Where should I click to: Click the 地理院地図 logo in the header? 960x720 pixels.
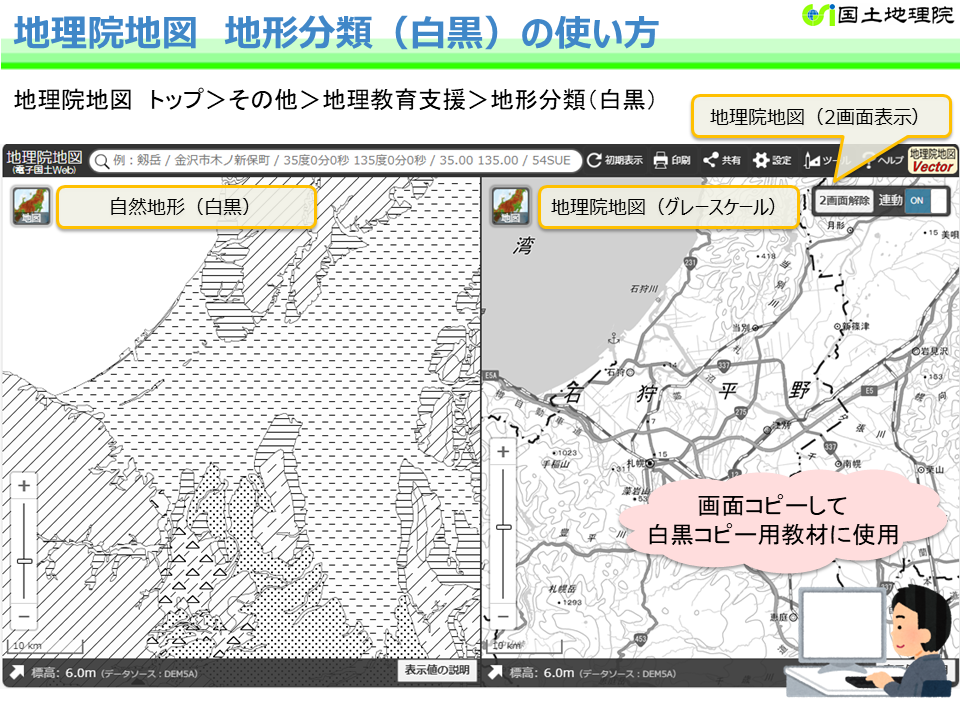43,162
